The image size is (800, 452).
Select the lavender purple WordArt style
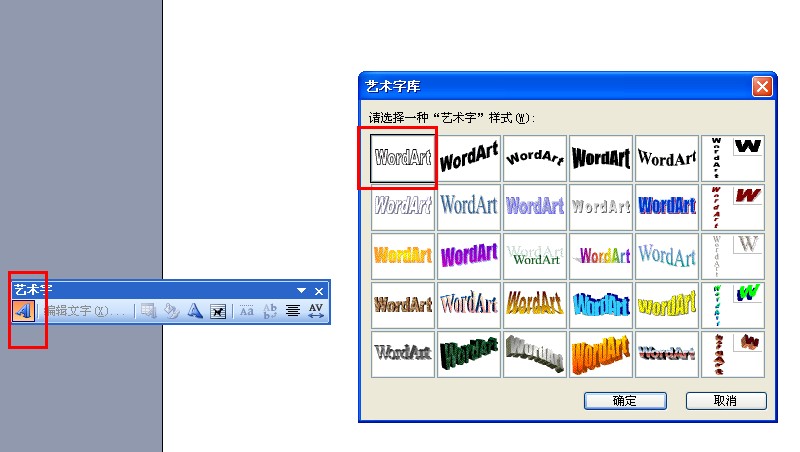click(x=535, y=207)
